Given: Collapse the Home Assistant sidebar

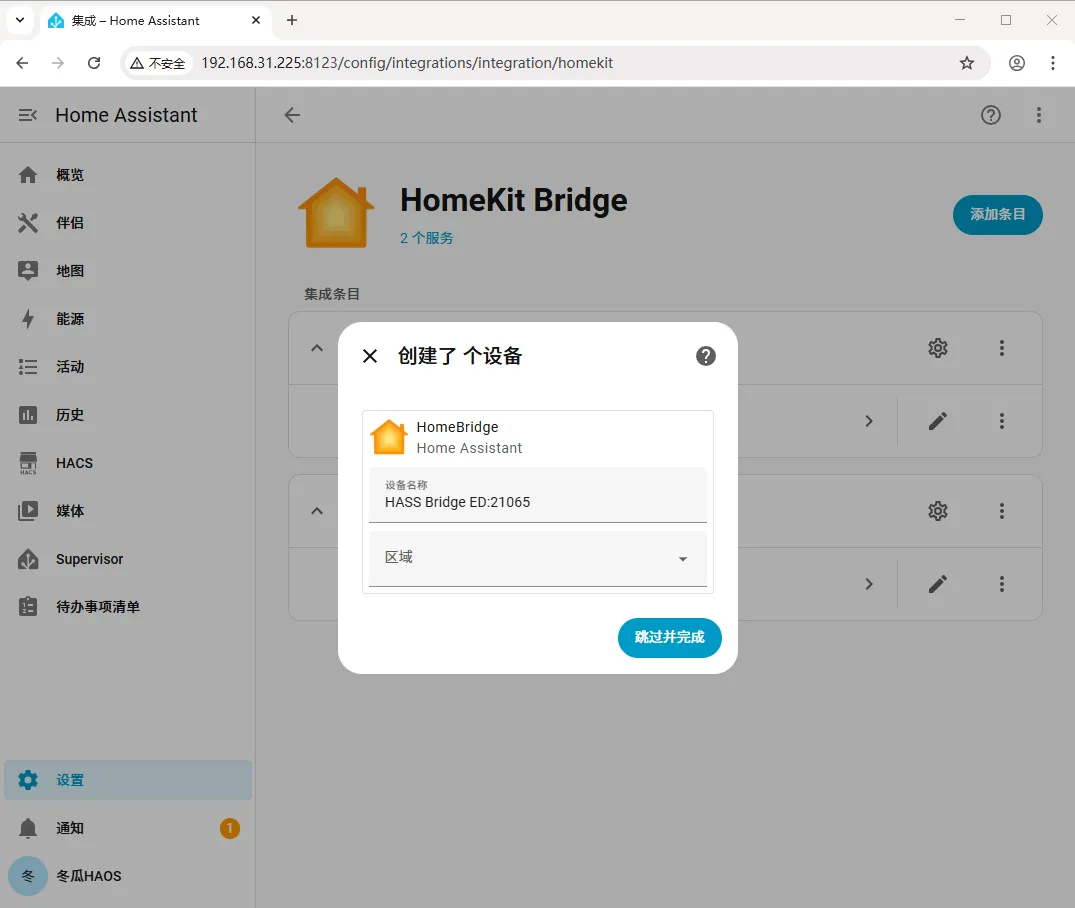Looking at the screenshot, I should coord(27,115).
